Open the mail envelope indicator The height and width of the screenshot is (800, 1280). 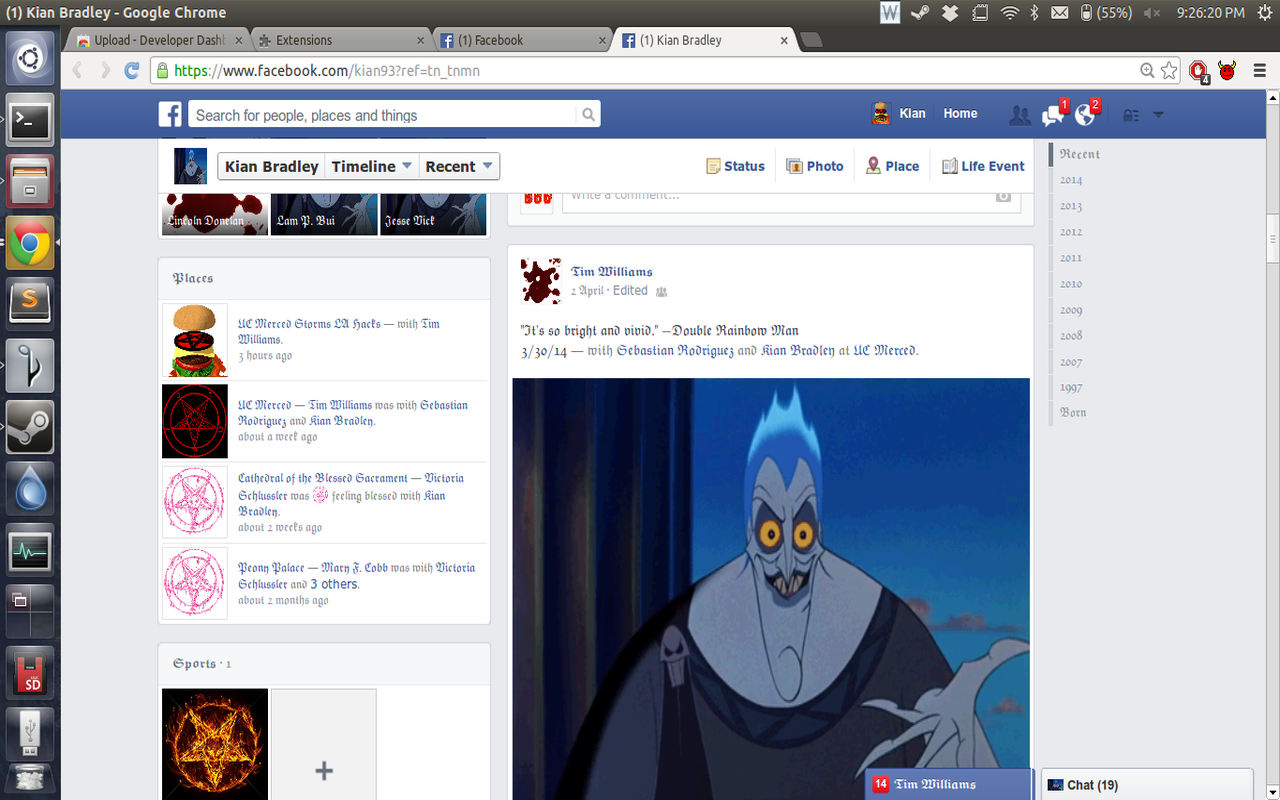[x=1059, y=12]
